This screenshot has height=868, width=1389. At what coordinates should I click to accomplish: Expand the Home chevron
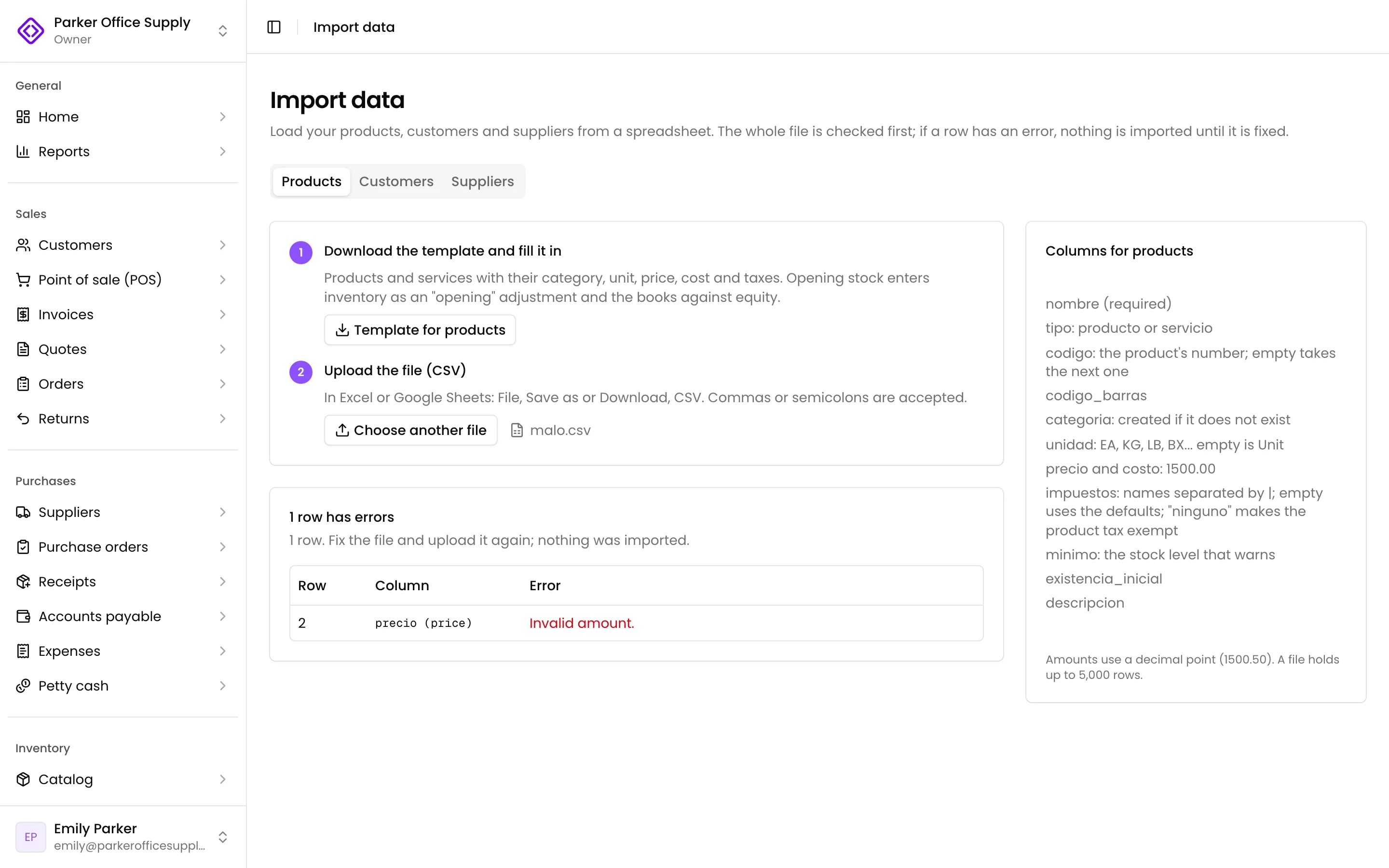(223, 117)
